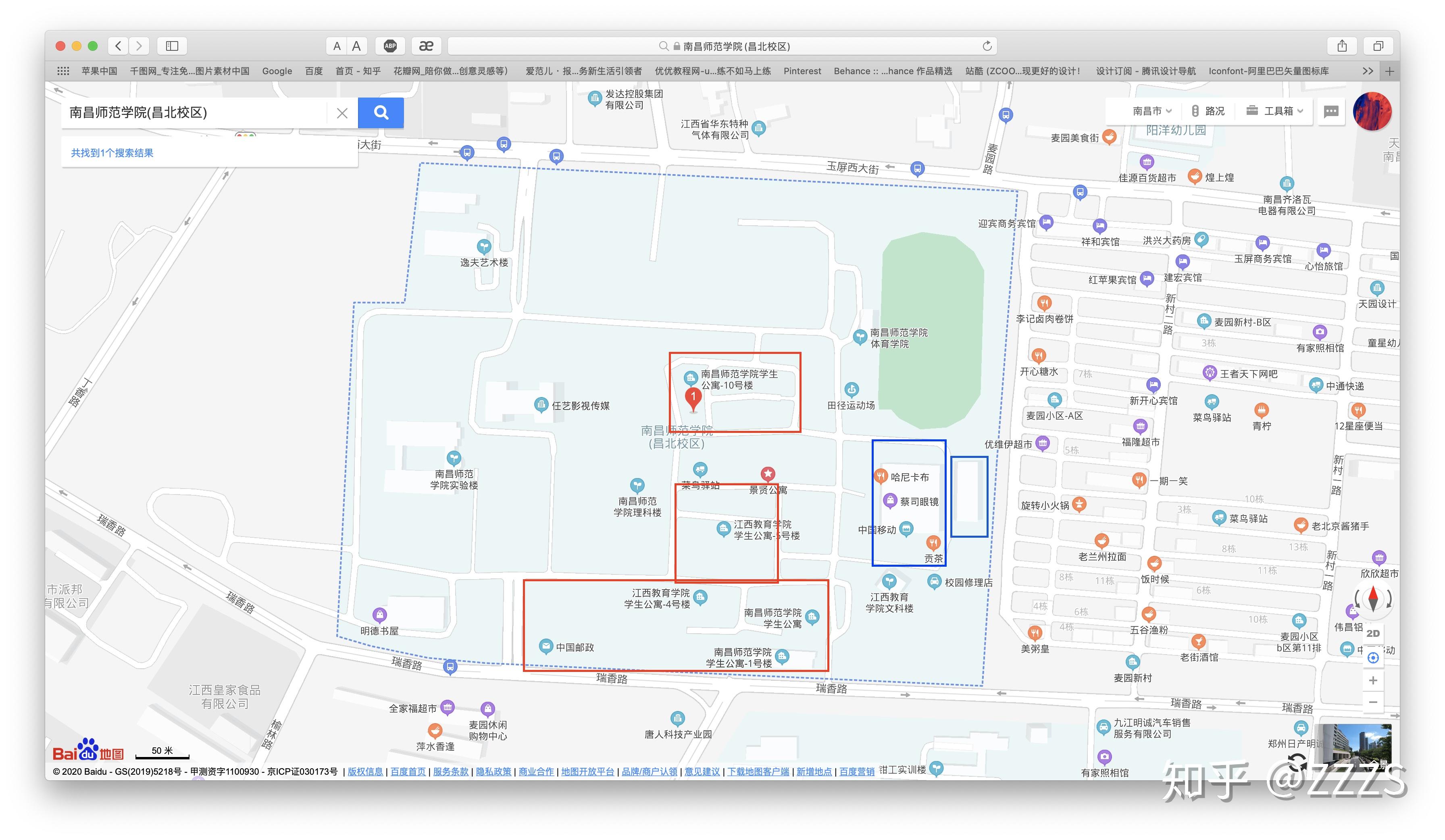Open the 首页 - 知乎 bookmark
This screenshot has width=1445, height=840.
coord(358,71)
